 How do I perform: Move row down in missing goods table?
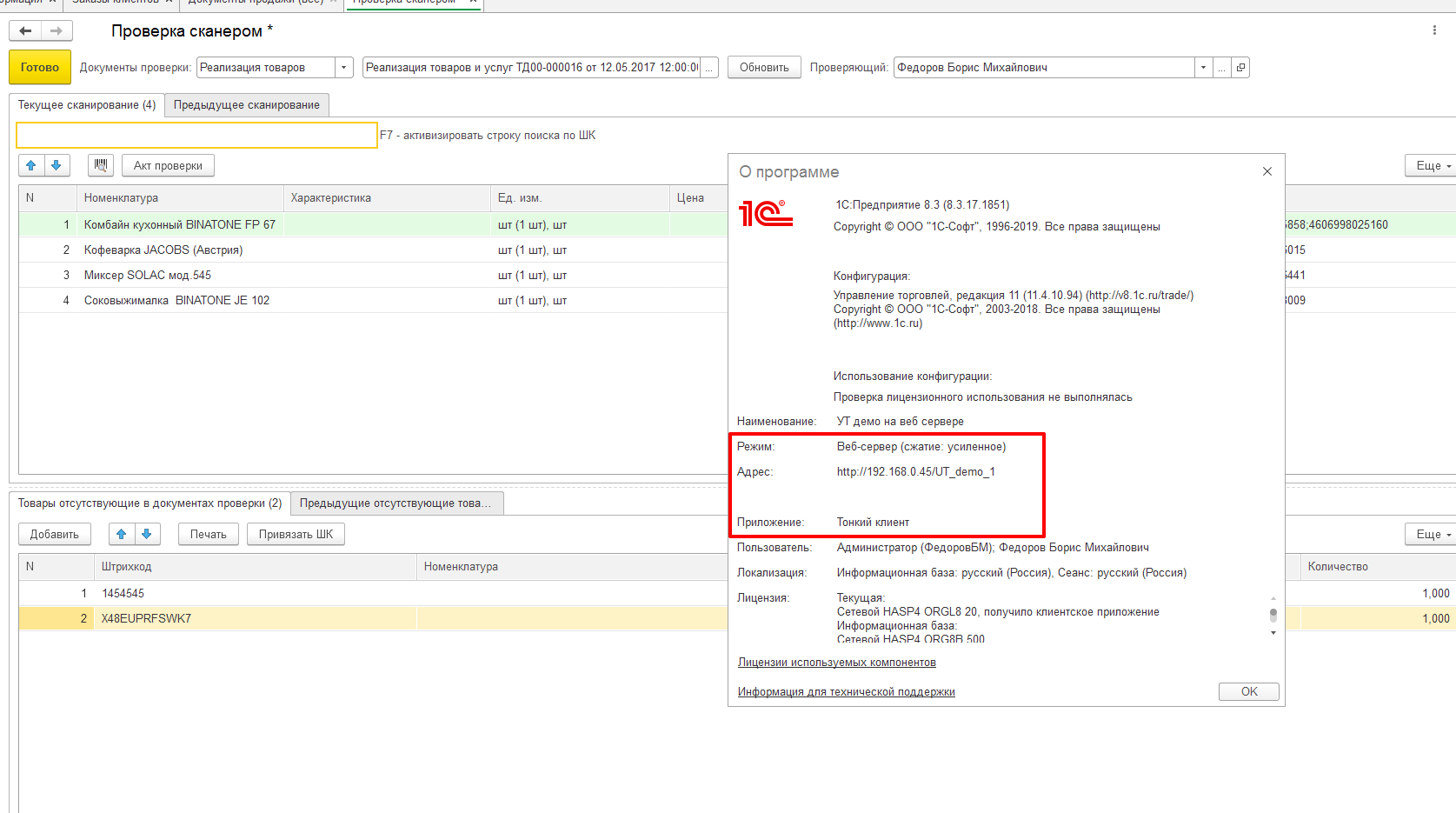click(x=147, y=534)
